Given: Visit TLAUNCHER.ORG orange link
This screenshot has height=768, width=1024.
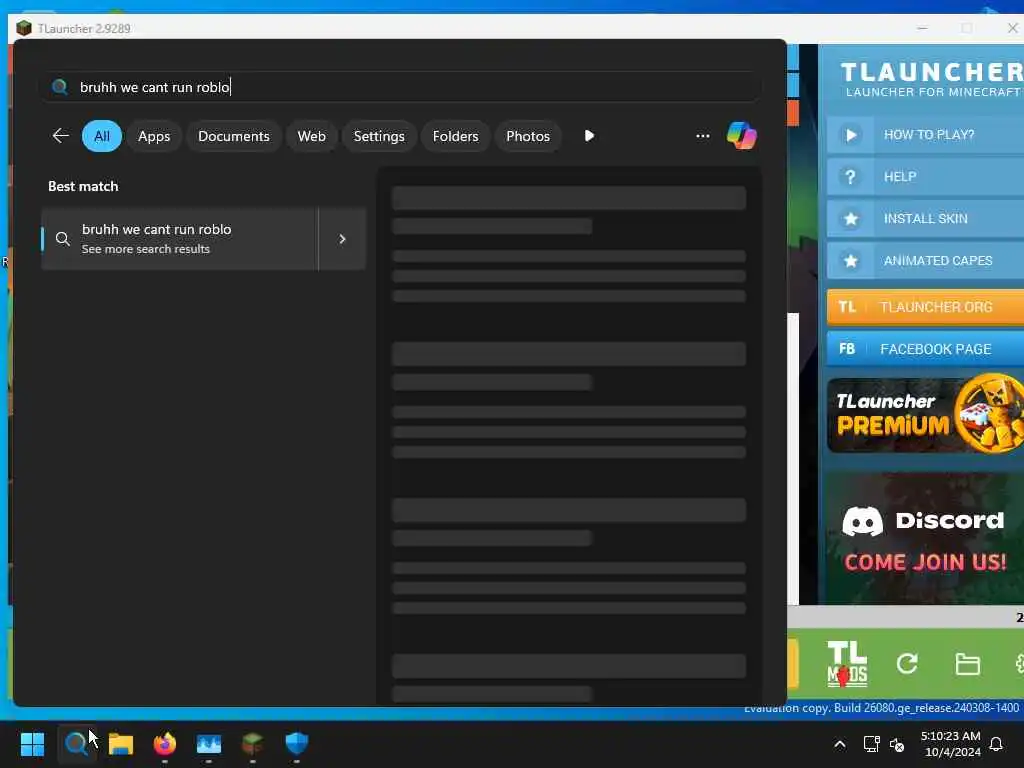Looking at the screenshot, I should point(925,307).
